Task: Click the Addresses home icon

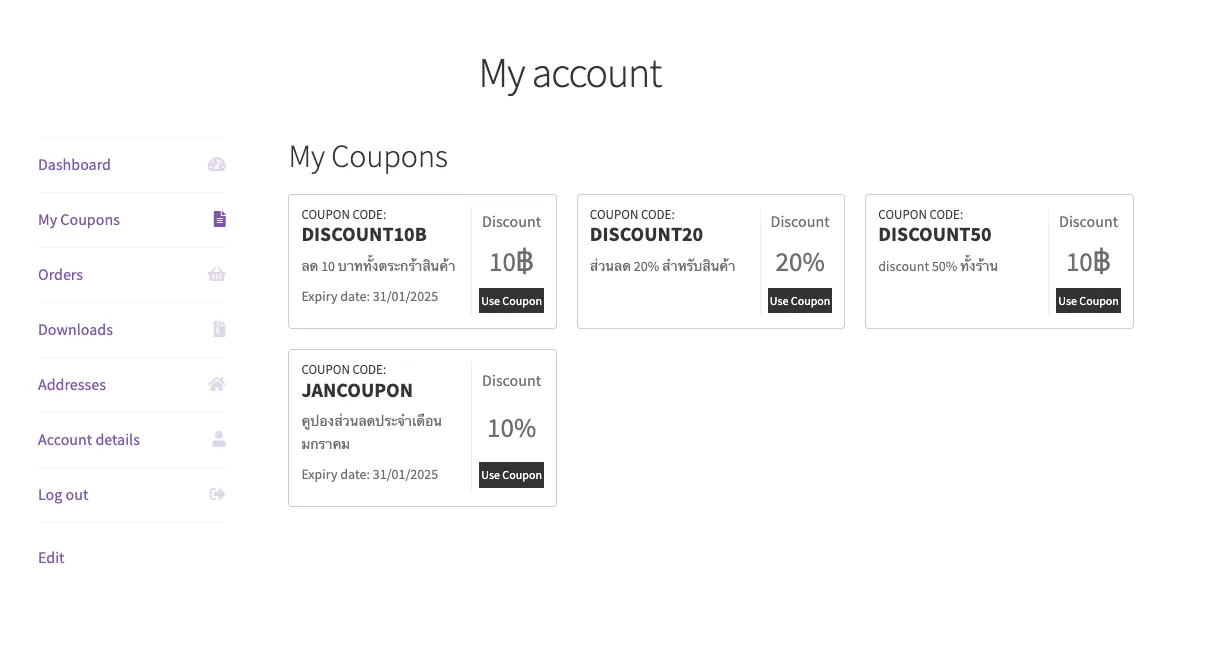Action: (x=217, y=385)
